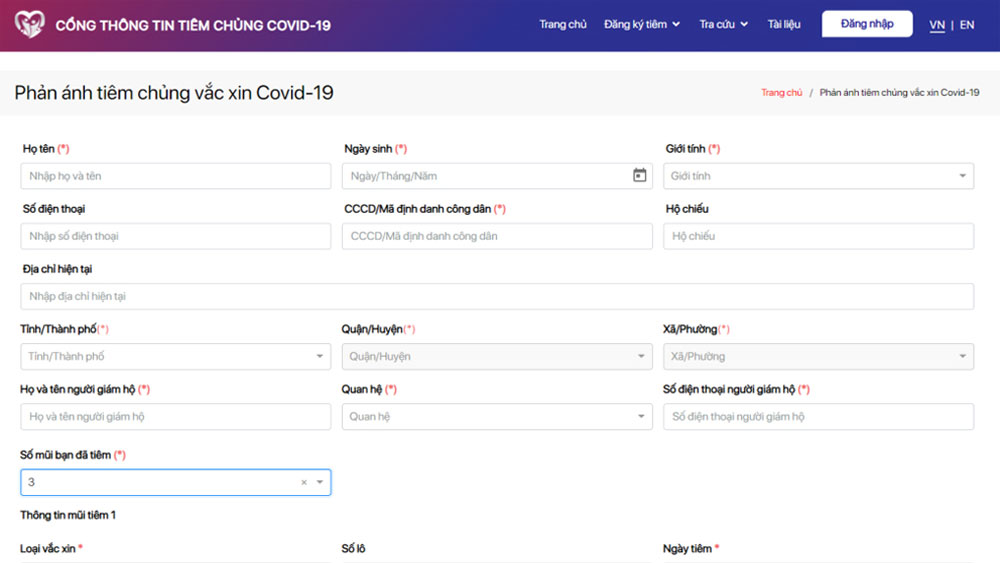Viewport: 1000px width, 563px height.
Task: Click the Địa chỉ hiện tại field
Action: tap(496, 296)
